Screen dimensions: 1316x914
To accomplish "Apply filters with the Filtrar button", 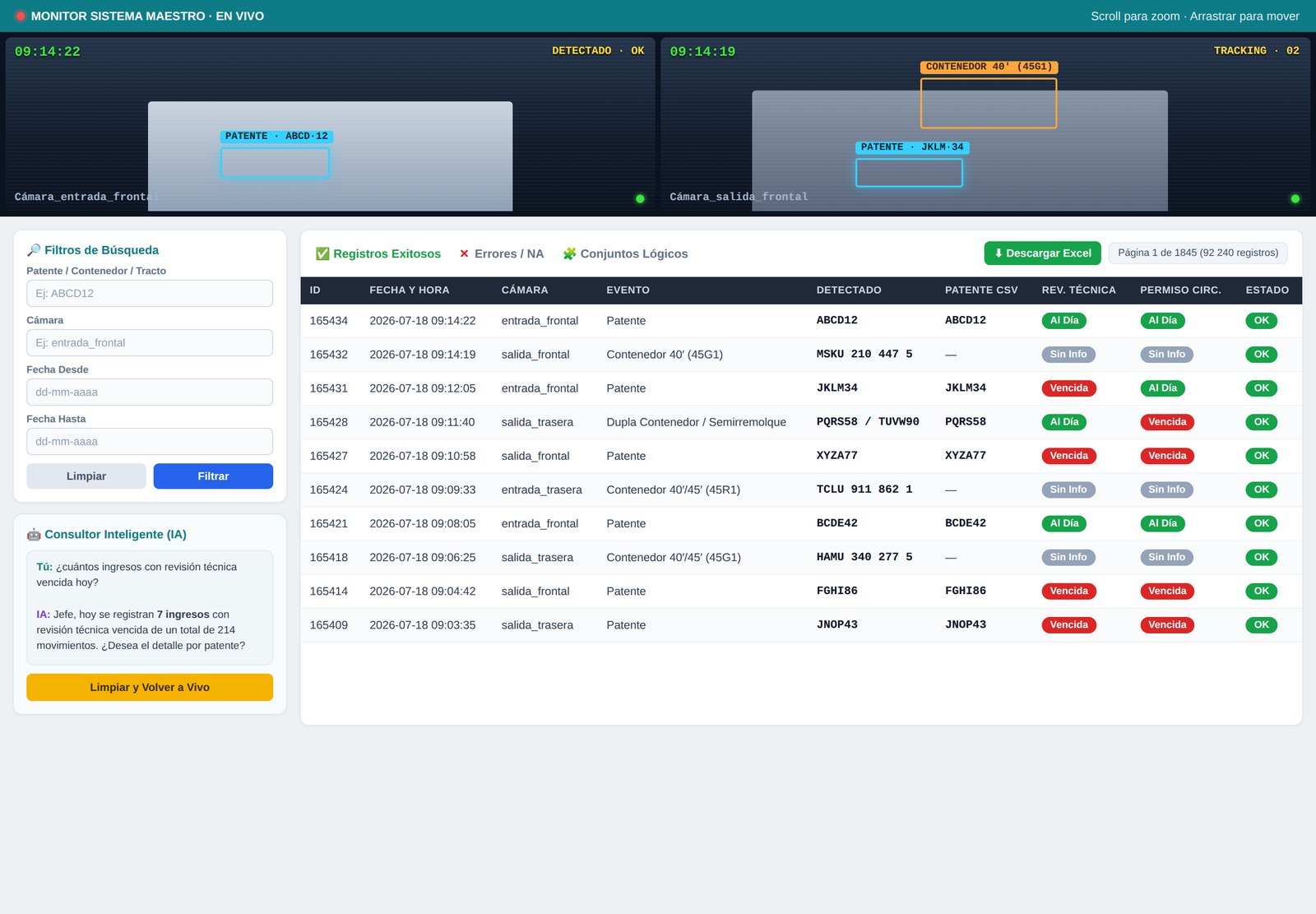I will click(213, 476).
